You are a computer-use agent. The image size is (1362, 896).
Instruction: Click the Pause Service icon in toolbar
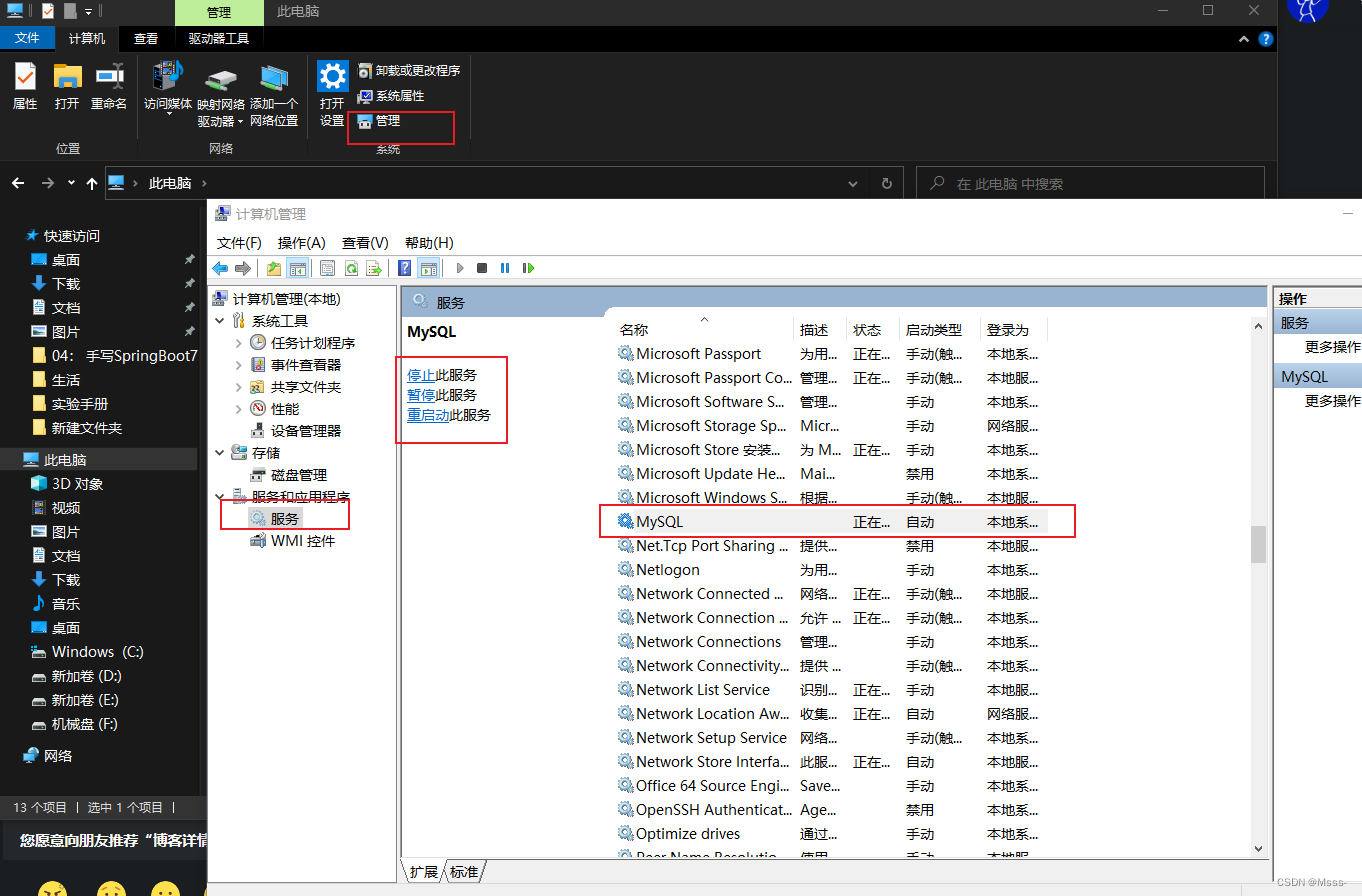(505, 268)
